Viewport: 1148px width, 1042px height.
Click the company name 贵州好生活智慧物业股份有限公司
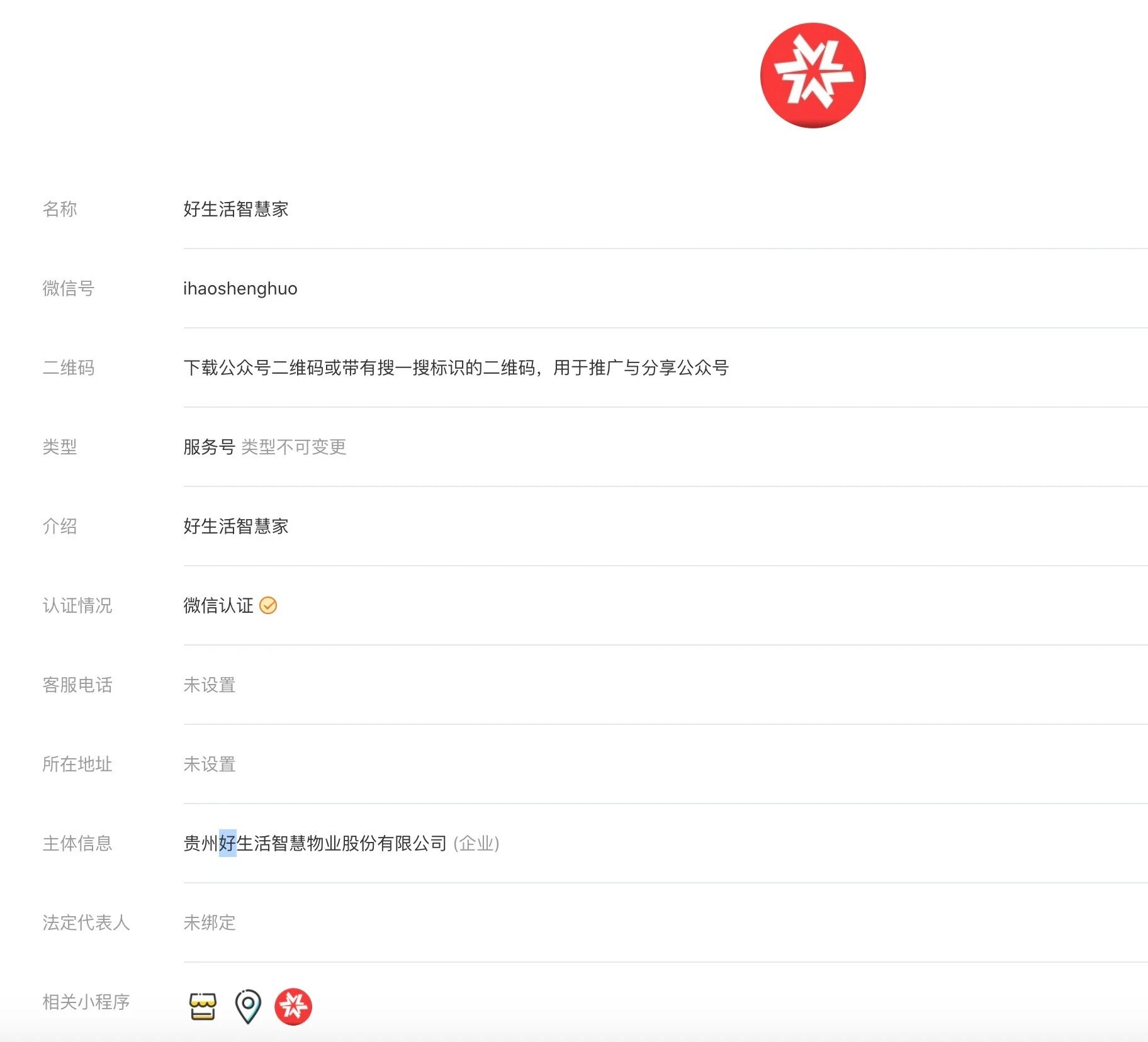tap(315, 843)
